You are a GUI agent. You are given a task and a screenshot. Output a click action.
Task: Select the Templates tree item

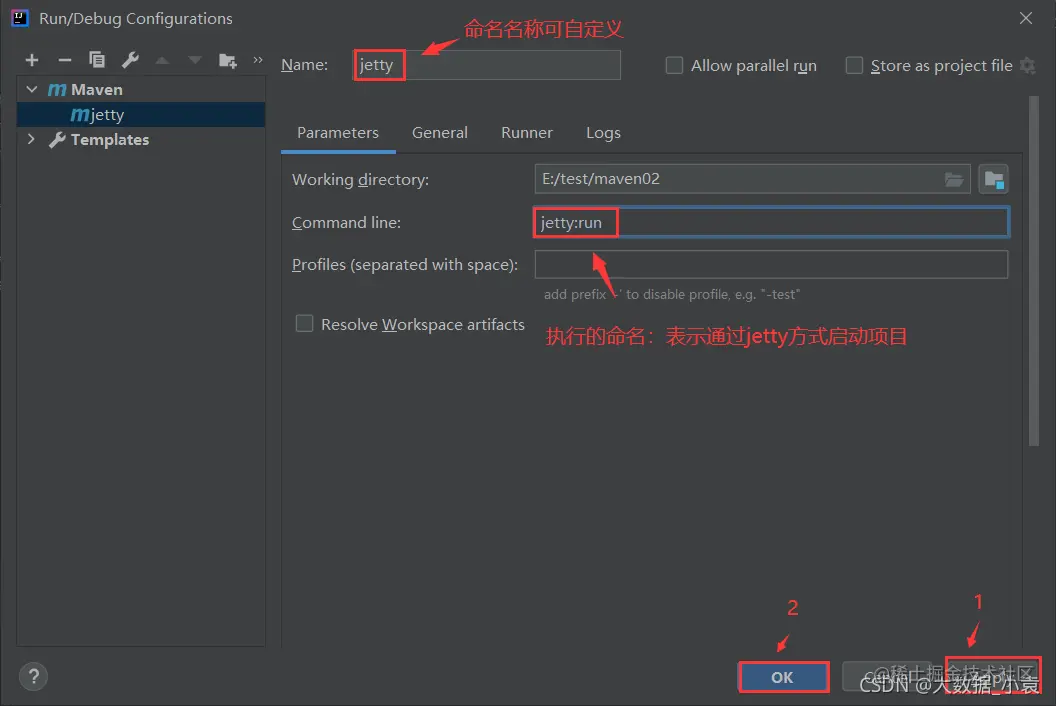[110, 139]
